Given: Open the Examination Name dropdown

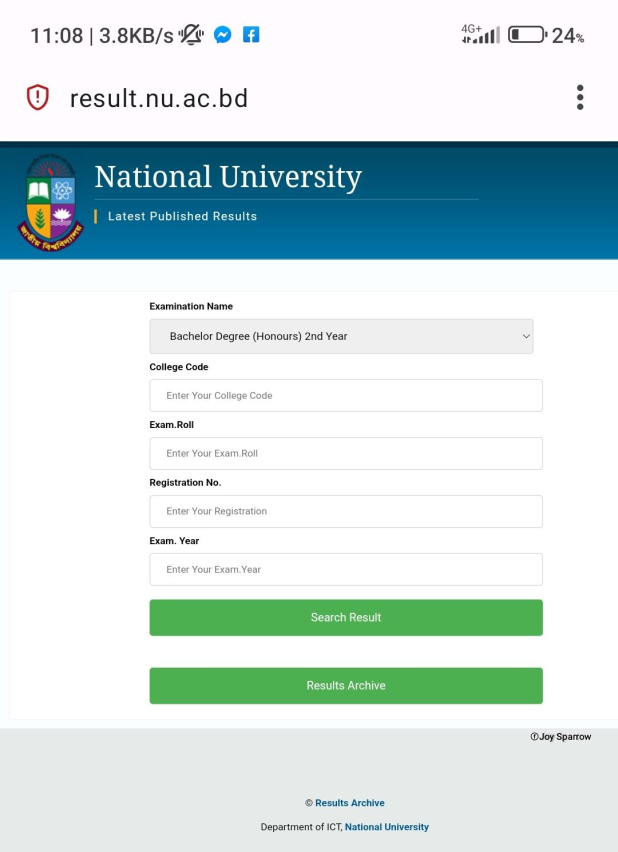Looking at the screenshot, I should point(341,336).
